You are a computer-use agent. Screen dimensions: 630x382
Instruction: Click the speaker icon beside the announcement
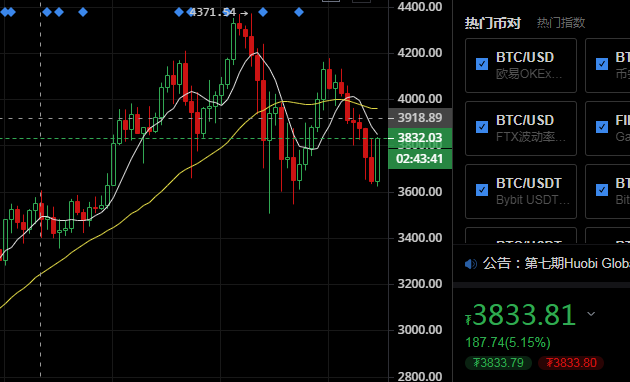pyautogui.click(x=470, y=264)
